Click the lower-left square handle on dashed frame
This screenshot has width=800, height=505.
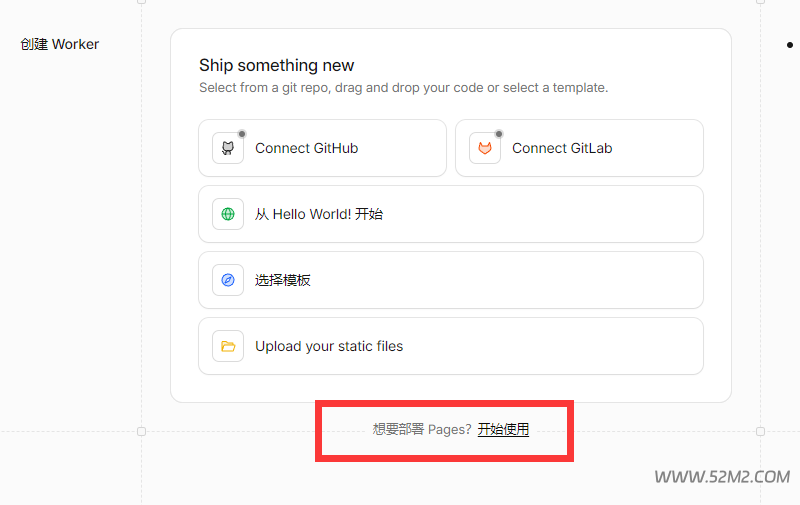[x=141, y=432]
